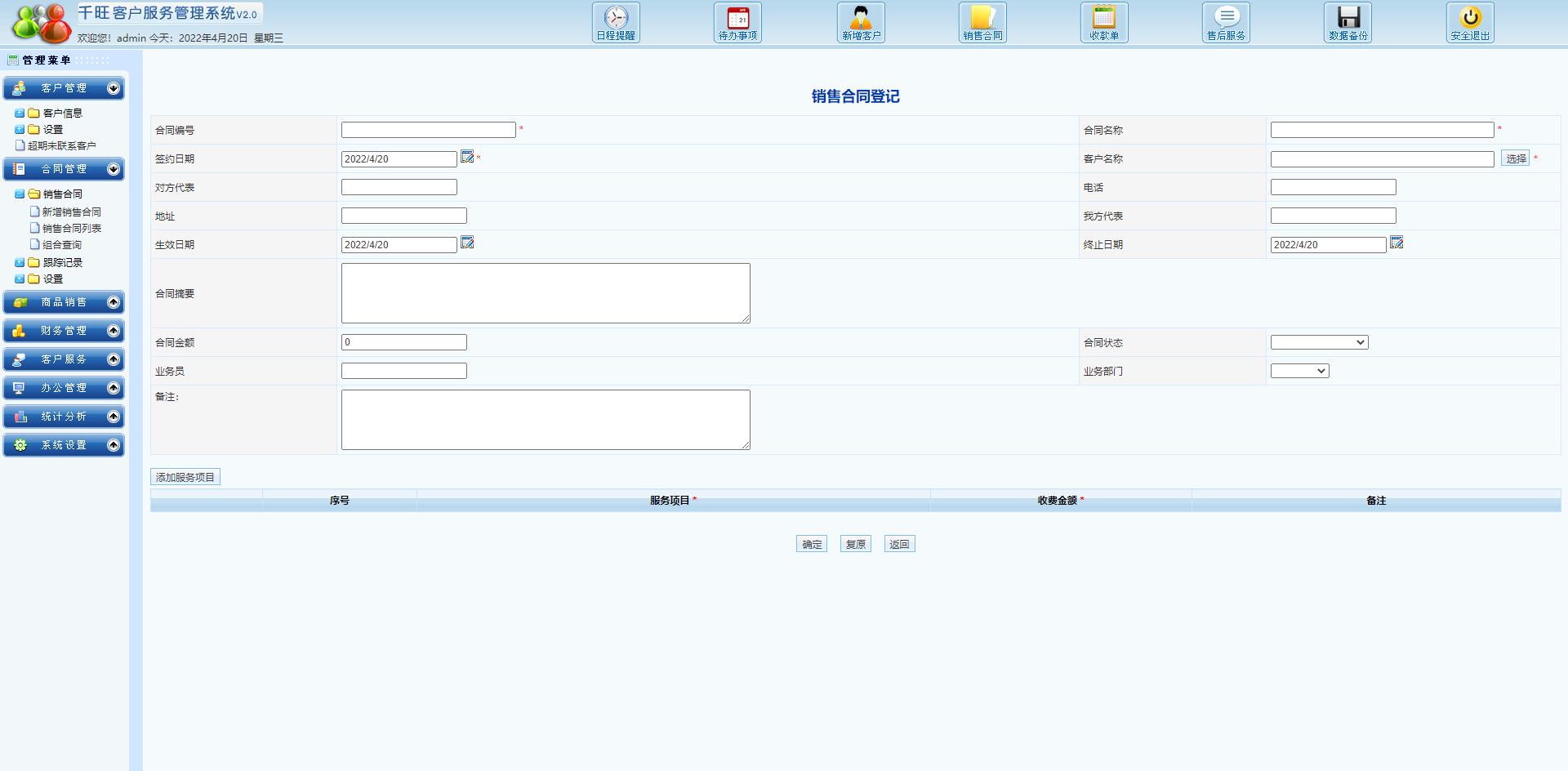Expand the 客户信息 tree node
The image size is (1568, 771).
point(20,114)
